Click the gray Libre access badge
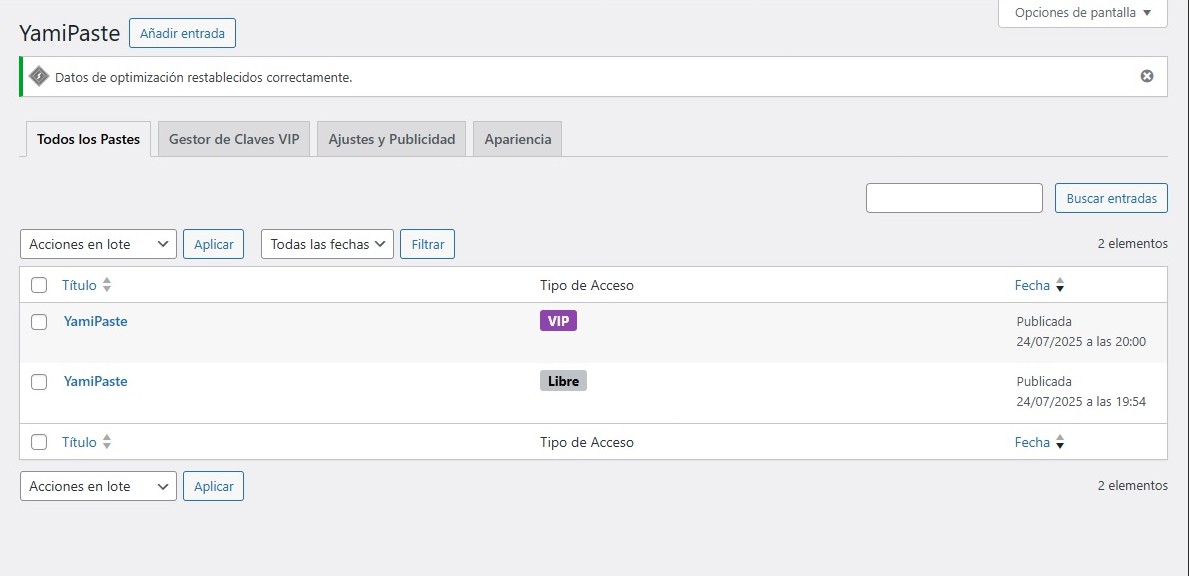Viewport: 1189px width, 576px height. pyautogui.click(x=563, y=381)
